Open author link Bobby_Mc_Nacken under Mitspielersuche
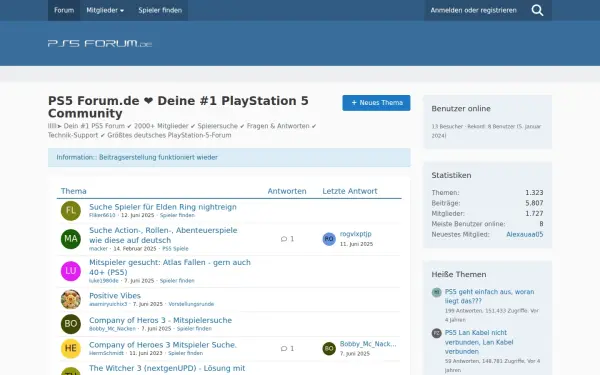Screen dimensions: 600x375 pyautogui.click(x=112, y=329)
